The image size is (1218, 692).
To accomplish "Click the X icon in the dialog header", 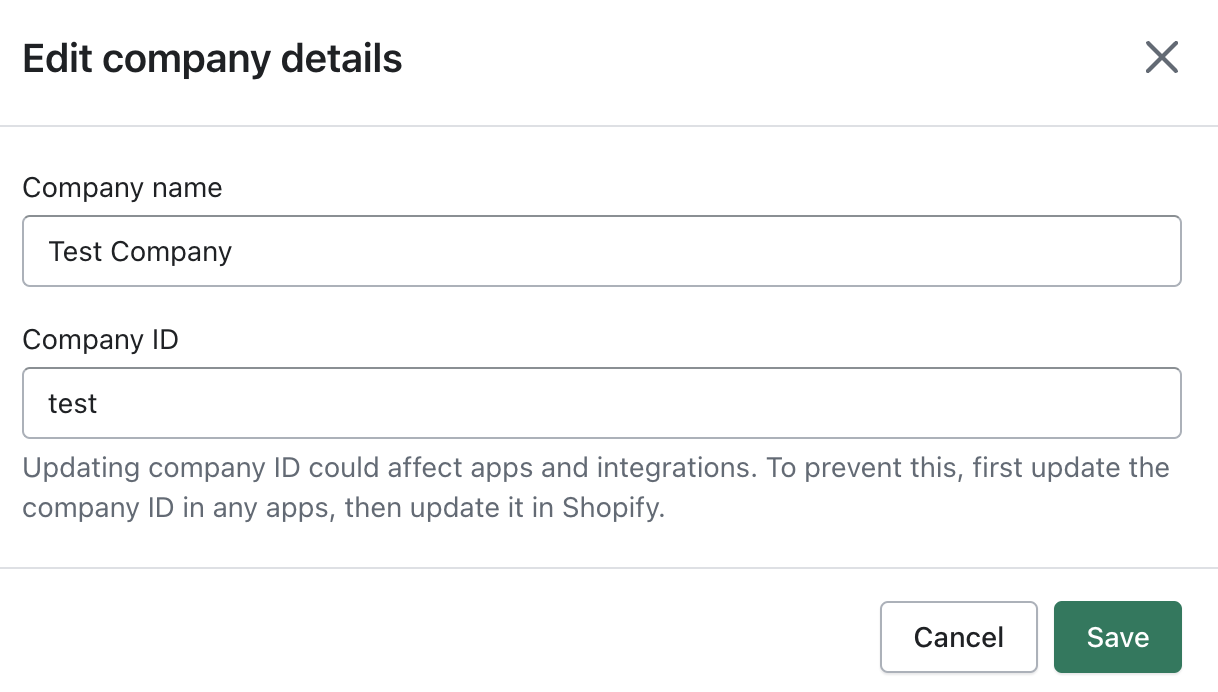I will tap(1161, 58).
